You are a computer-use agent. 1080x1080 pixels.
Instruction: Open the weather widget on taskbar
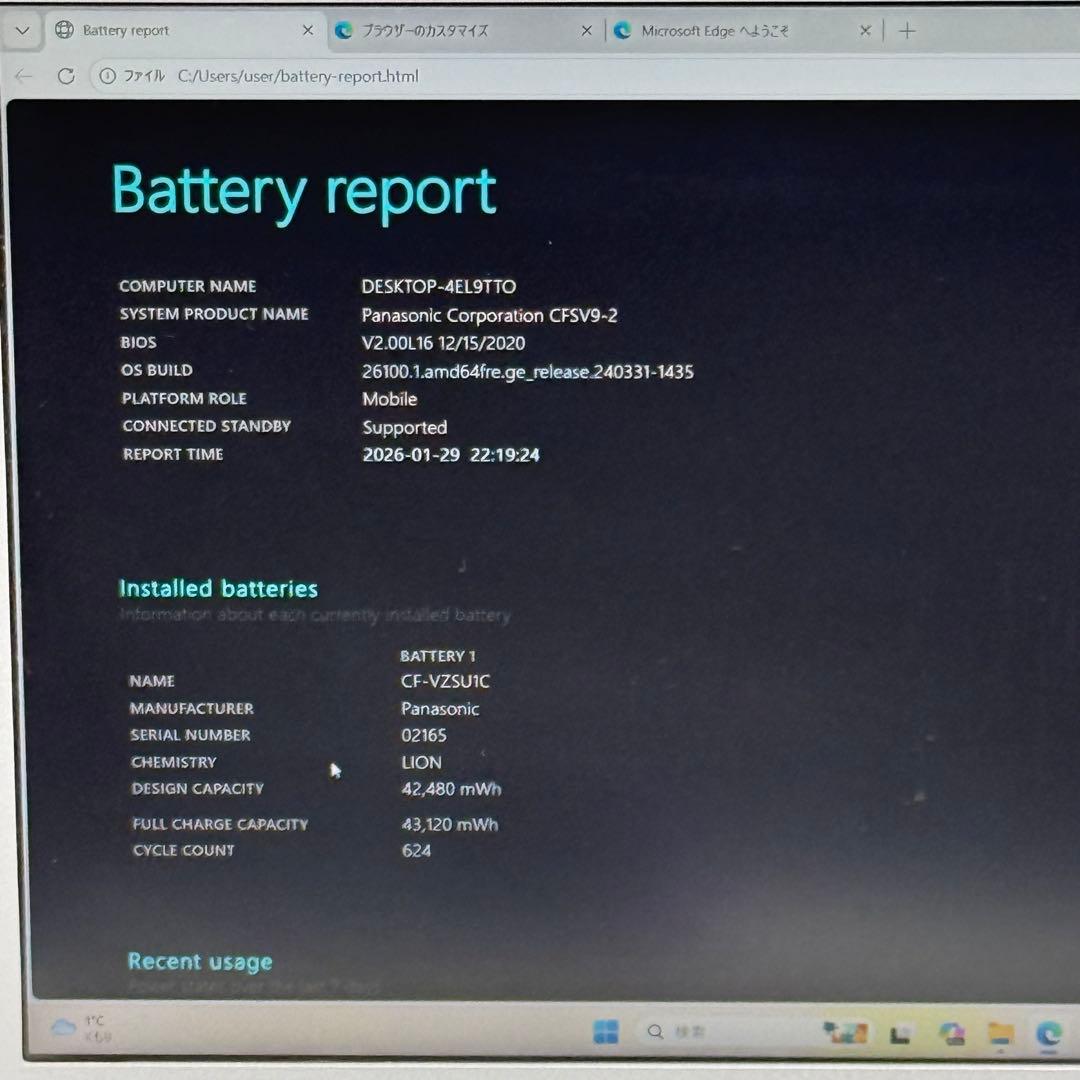pos(82,1028)
